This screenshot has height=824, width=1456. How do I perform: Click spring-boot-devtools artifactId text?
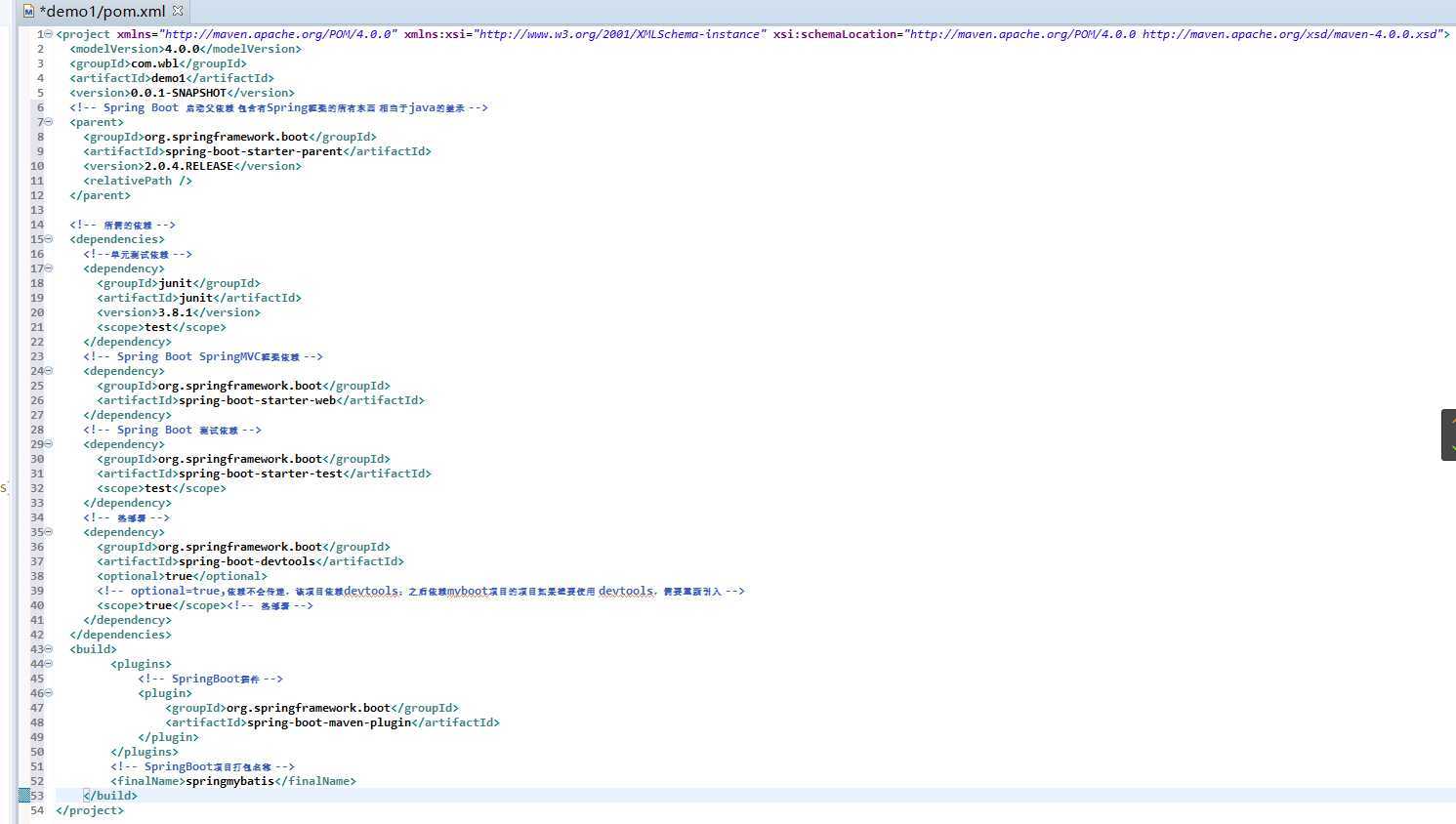click(x=247, y=561)
